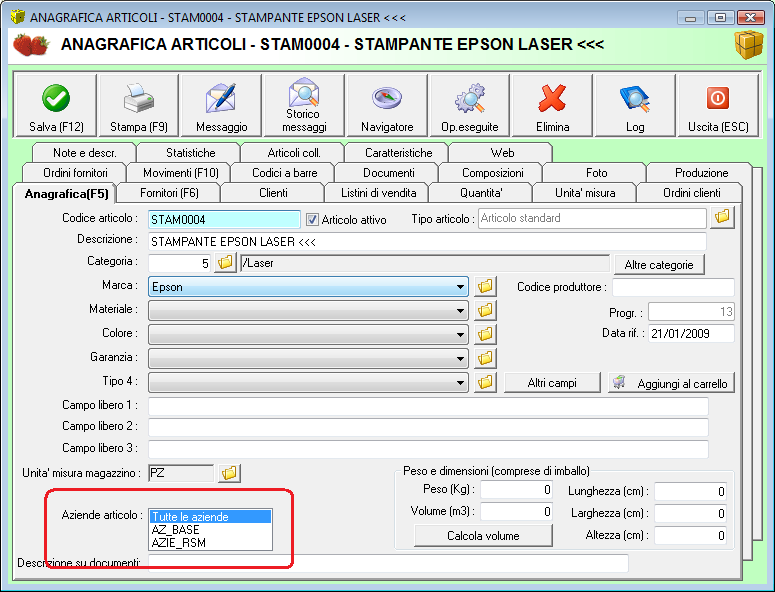The image size is (775, 592).
Task: Click the Codice articolo field STAM0004
Action: point(224,219)
